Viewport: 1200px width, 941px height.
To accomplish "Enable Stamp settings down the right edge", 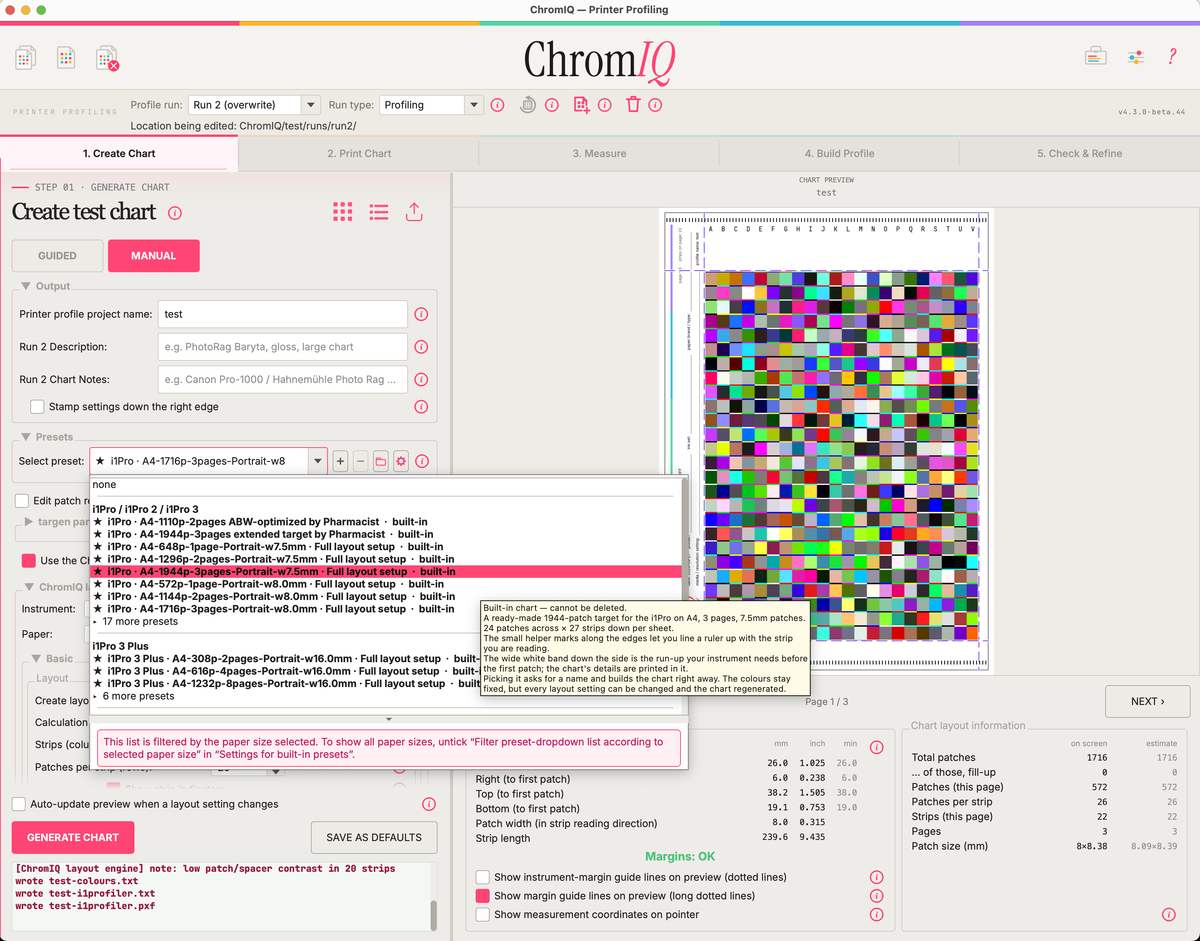I will pyautogui.click(x=37, y=407).
